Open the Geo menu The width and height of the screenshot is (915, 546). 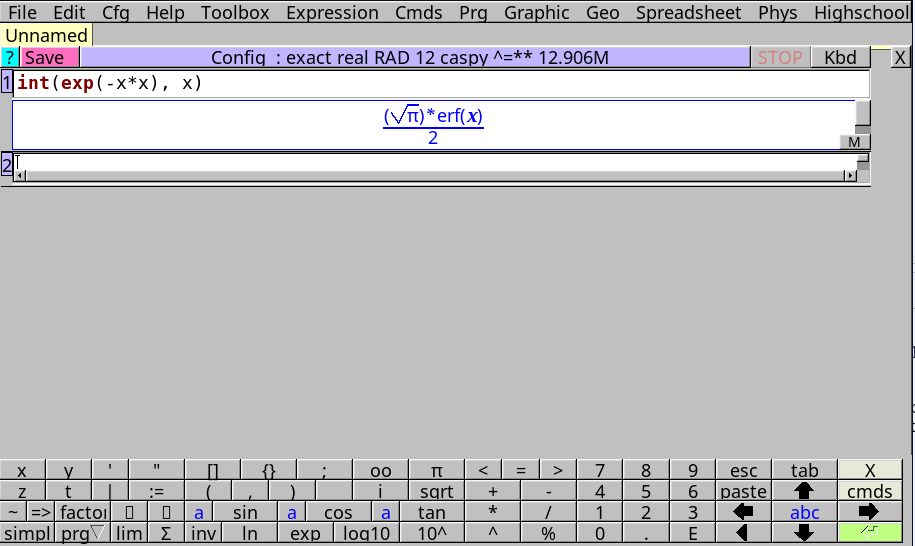[602, 12]
